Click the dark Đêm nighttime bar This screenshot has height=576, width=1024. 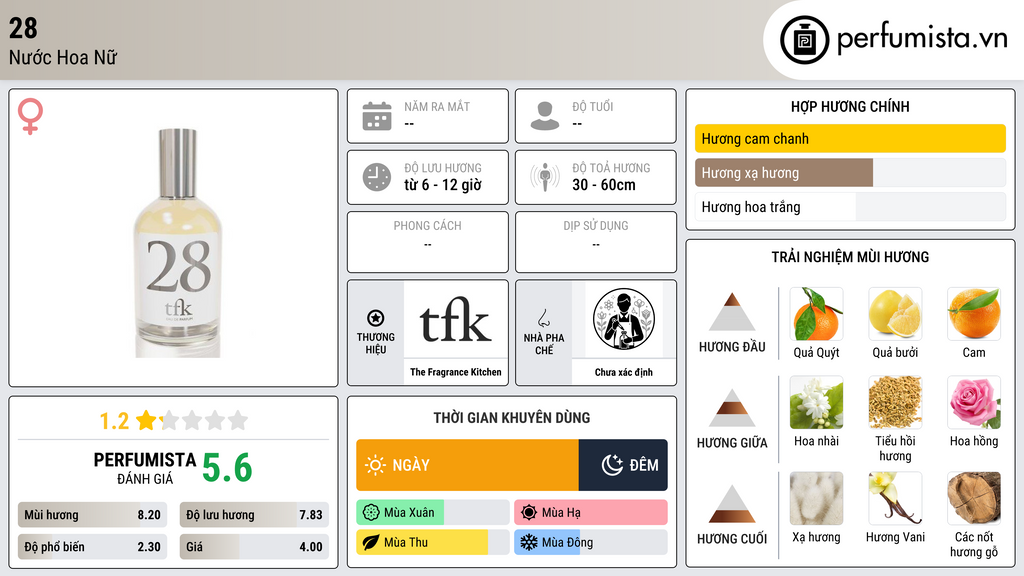coord(623,465)
